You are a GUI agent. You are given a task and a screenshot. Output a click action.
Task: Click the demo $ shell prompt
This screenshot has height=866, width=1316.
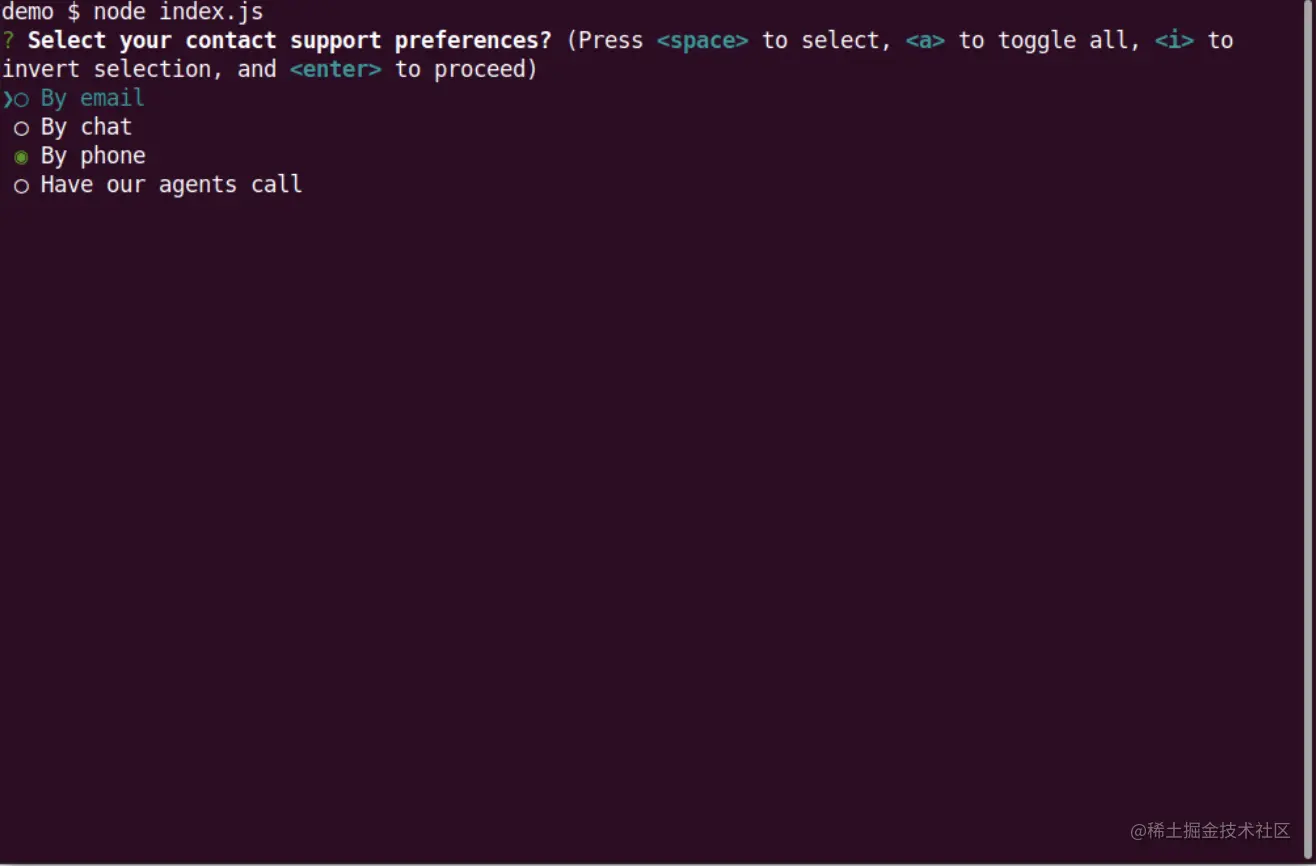(x=41, y=12)
